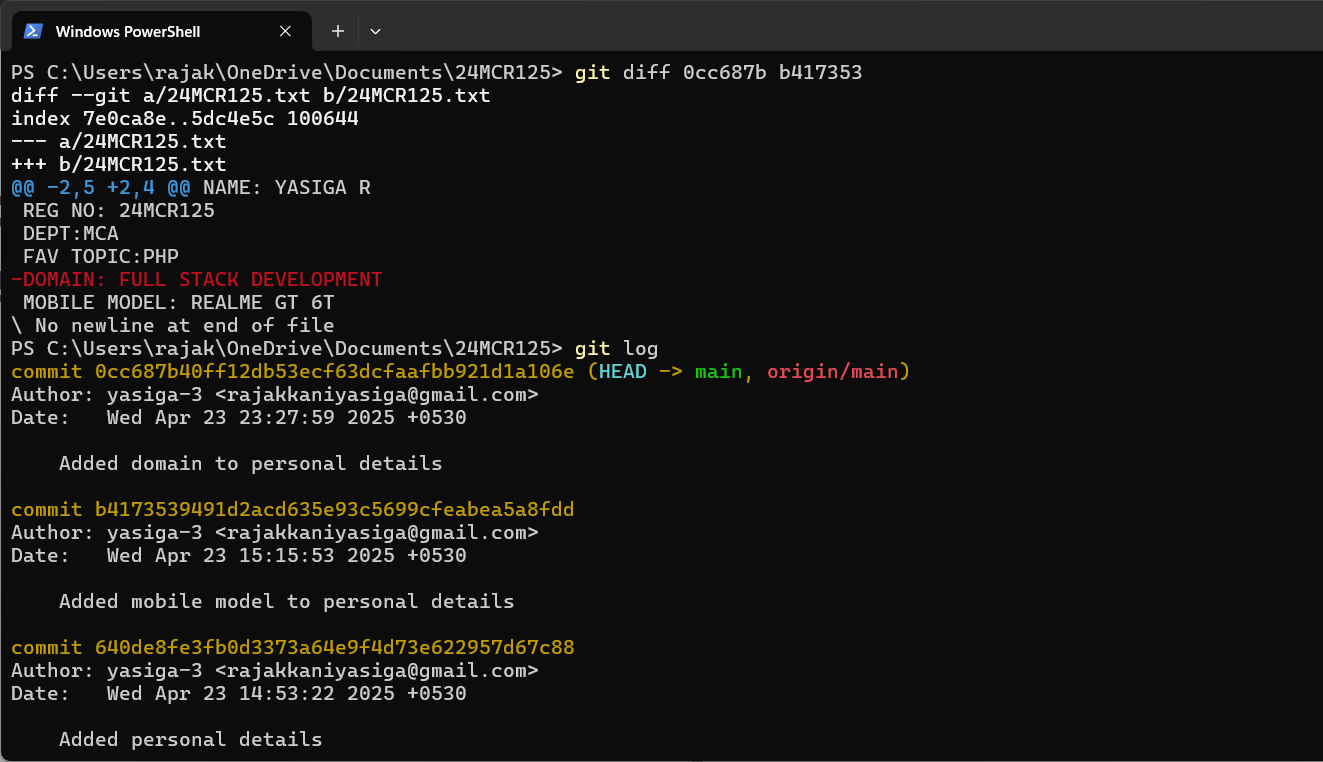1323x762 pixels.
Task: Click the green 'main' branch label
Action: pyautogui.click(x=719, y=372)
